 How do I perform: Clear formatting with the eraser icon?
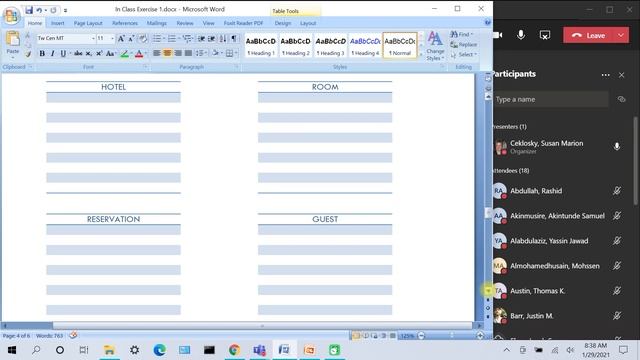(142, 38)
